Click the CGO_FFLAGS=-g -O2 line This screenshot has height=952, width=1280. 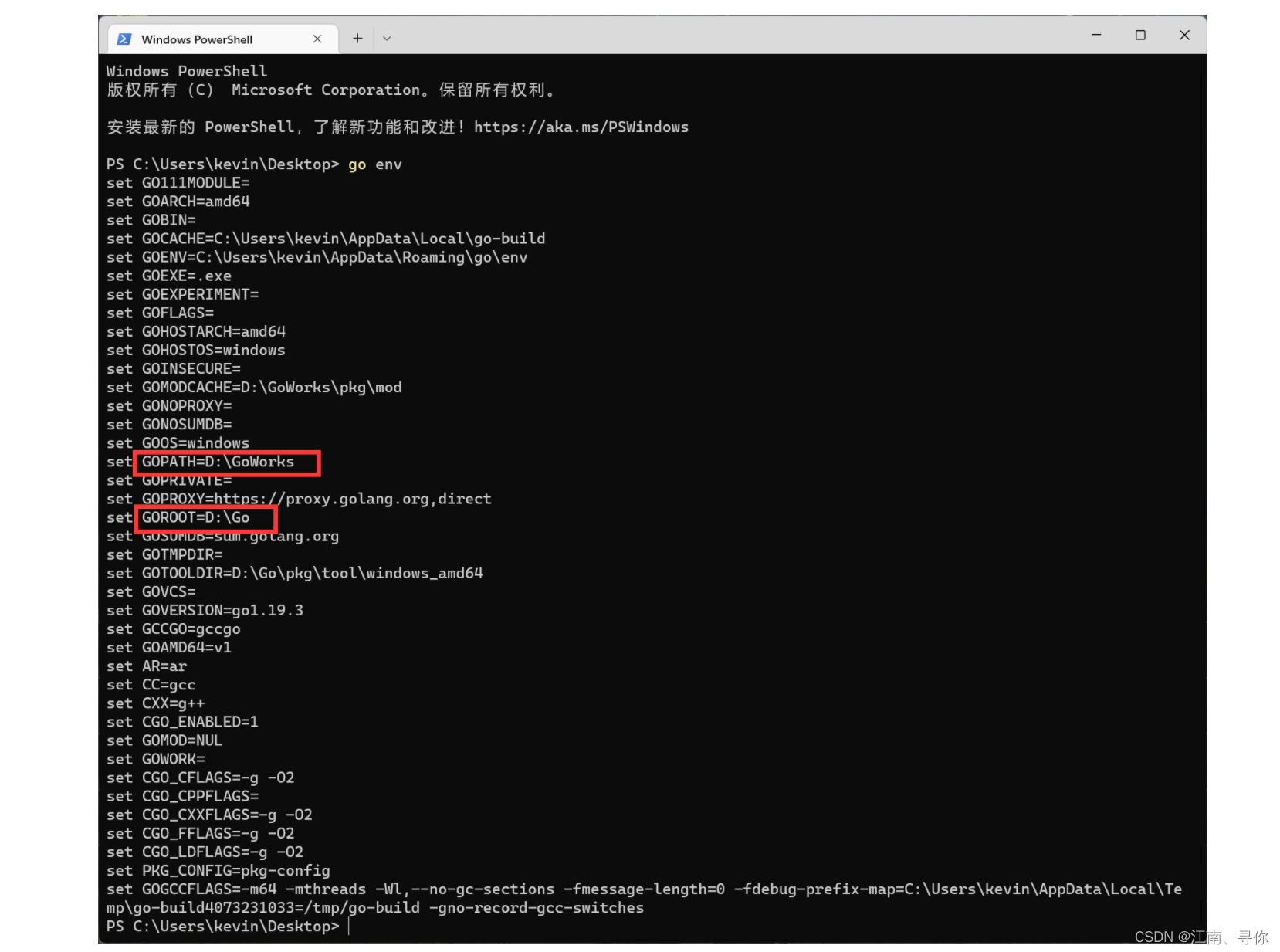pos(201,833)
